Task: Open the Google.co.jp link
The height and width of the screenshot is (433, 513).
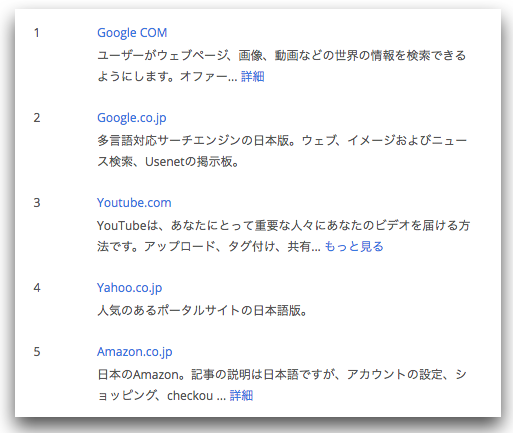Action: pos(132,118)
